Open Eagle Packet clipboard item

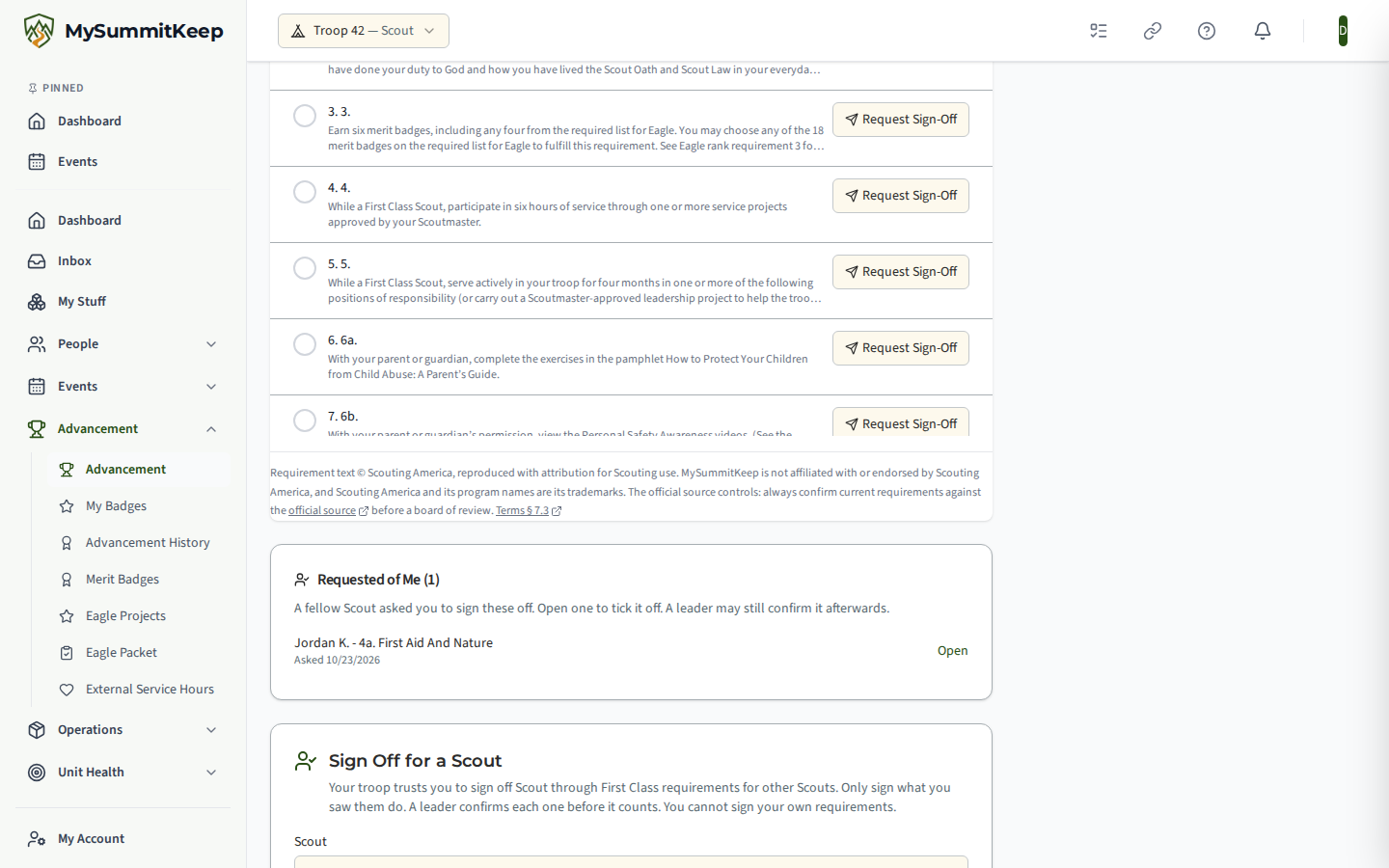pos(139,652)
